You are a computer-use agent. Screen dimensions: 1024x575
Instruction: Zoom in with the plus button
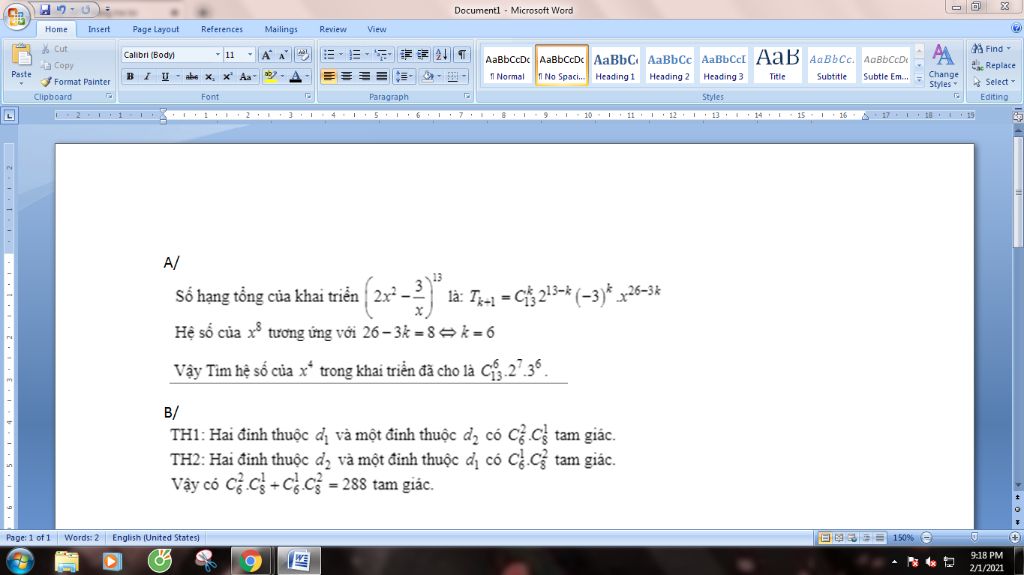(1014, 537)
